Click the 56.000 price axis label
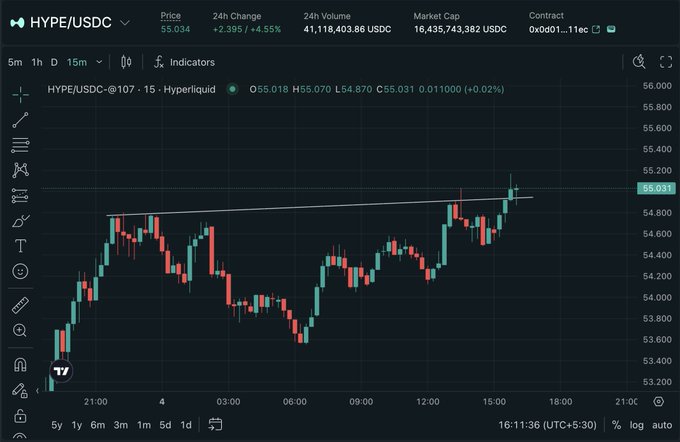 [657, 86]
